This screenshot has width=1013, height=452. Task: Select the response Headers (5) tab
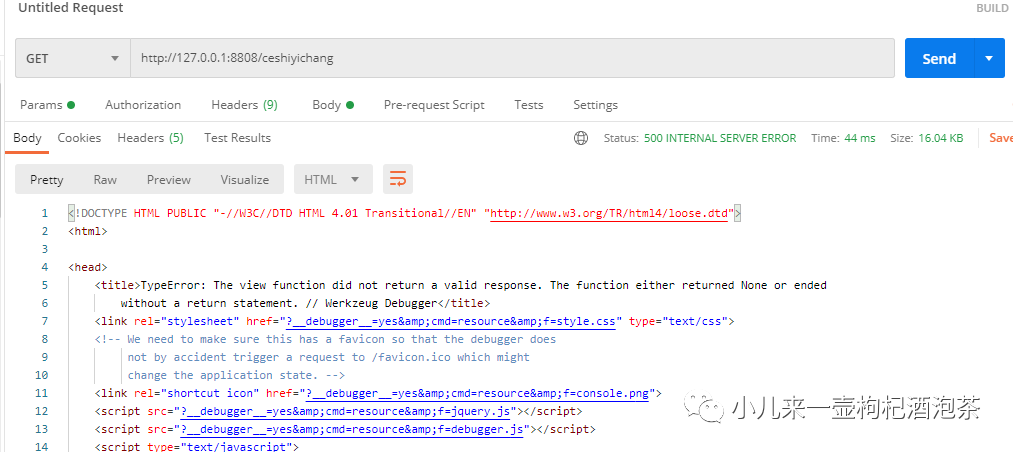150,138
